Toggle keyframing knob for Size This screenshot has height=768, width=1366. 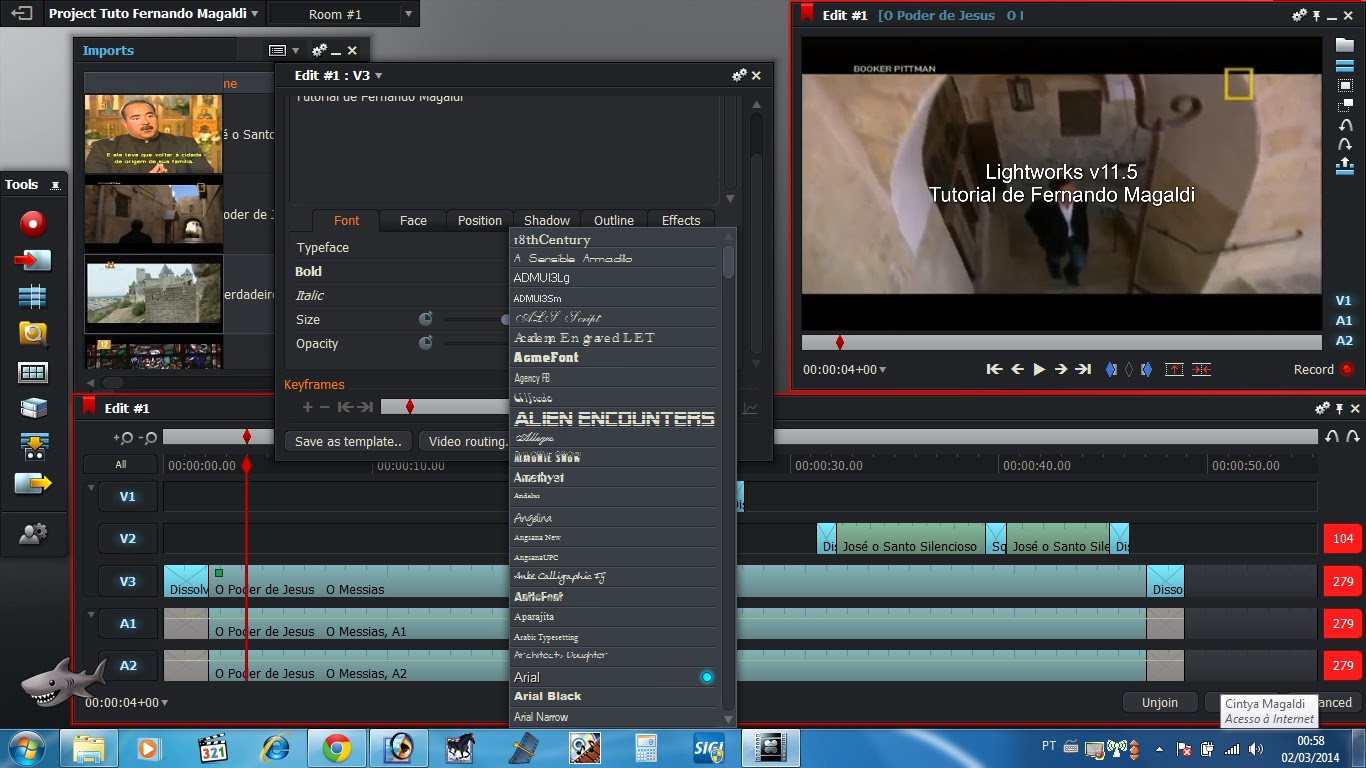426,319
